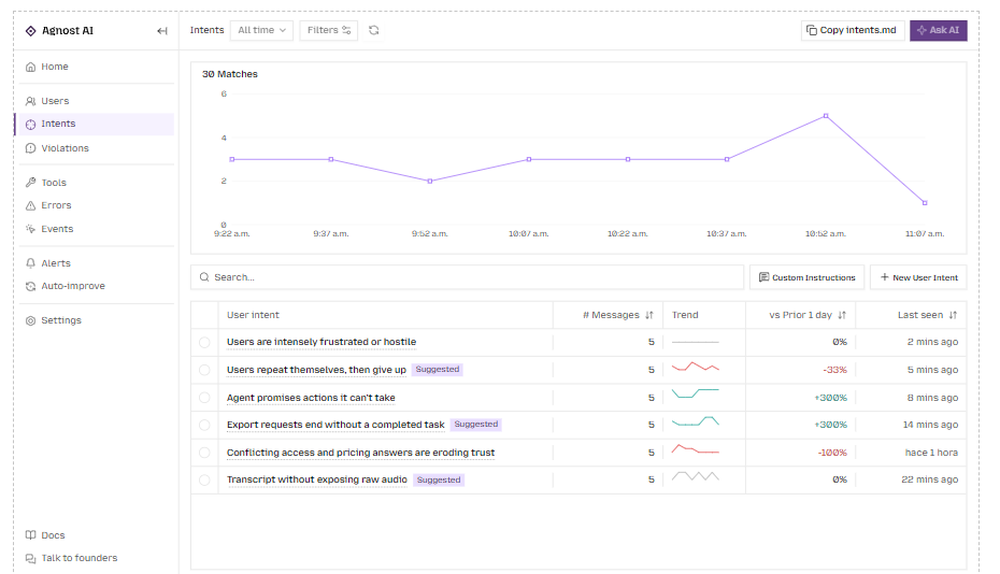Click the Users icon in sidebar
Screen dimensions: 1000x574
31,101
